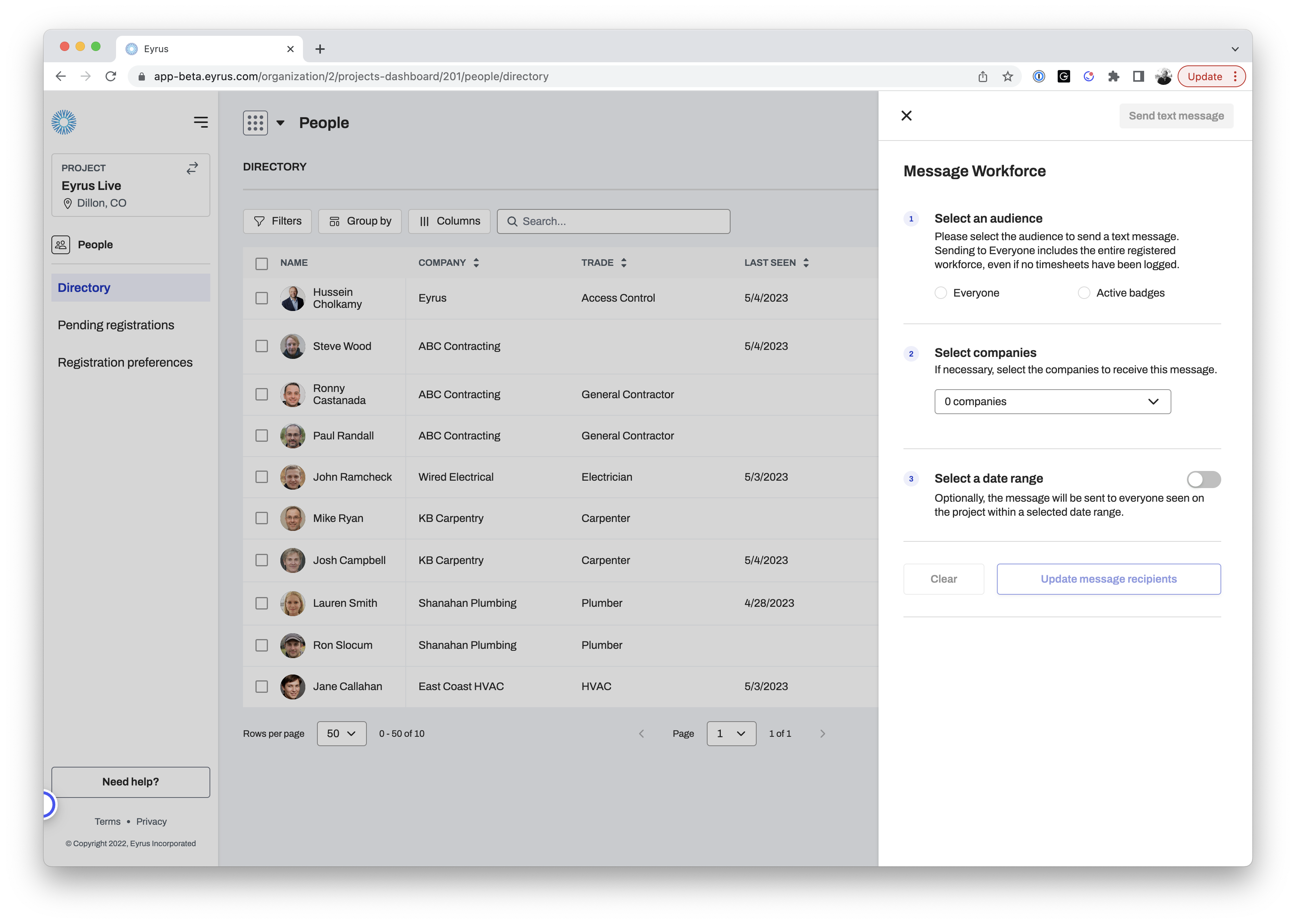This screenshot has height=924, width=1296.
Task: Close the Message Workforce panel
Action: [906, 116]
